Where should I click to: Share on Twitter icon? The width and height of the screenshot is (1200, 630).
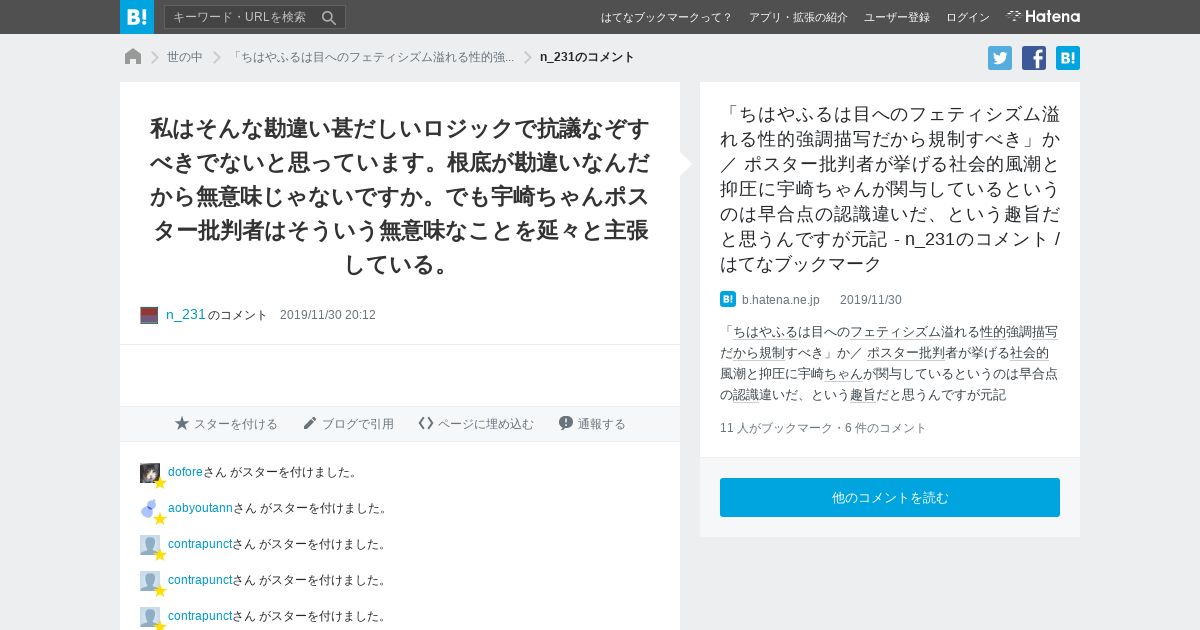1000,58
